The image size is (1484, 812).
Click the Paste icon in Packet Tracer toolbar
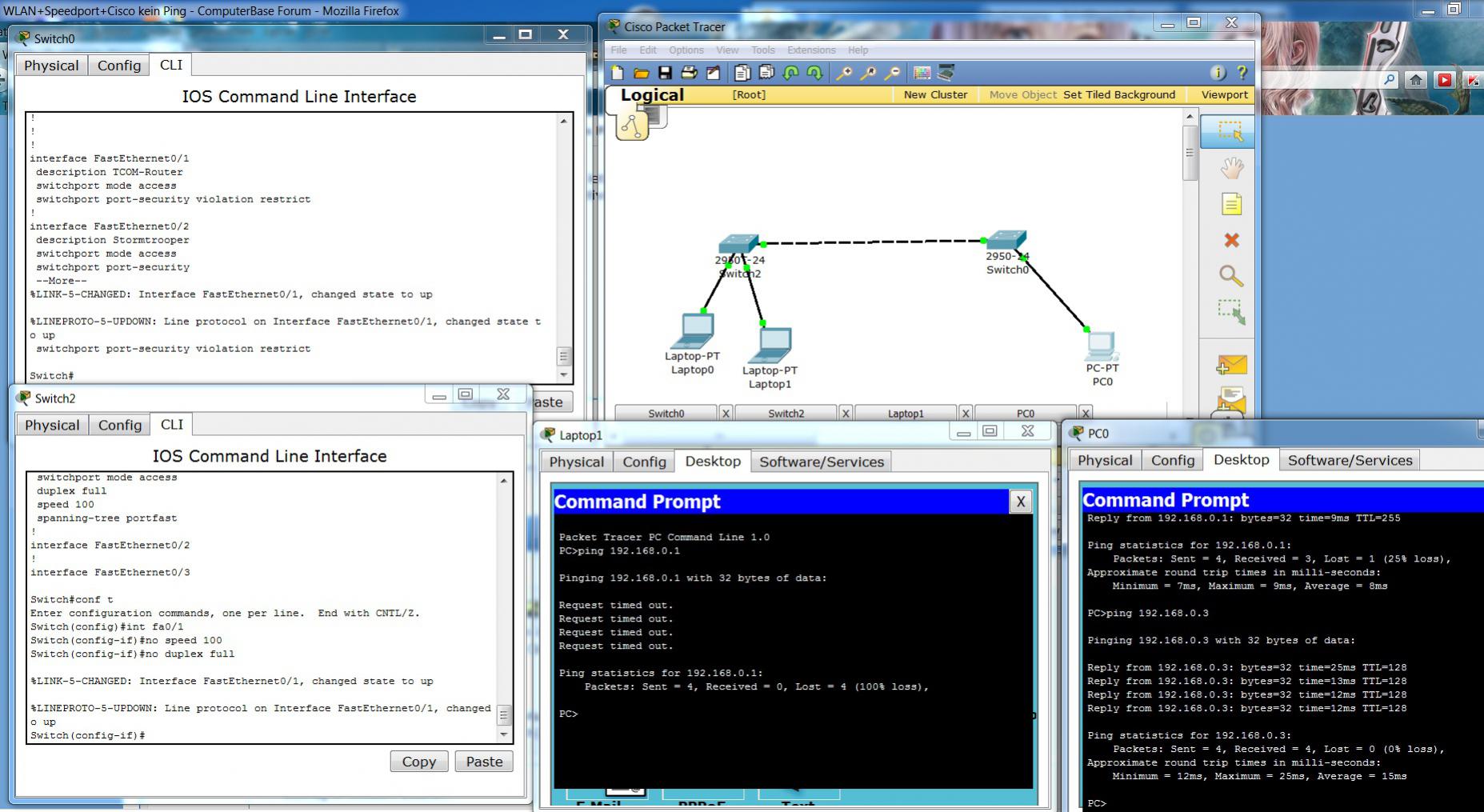(x=766, y=73)
